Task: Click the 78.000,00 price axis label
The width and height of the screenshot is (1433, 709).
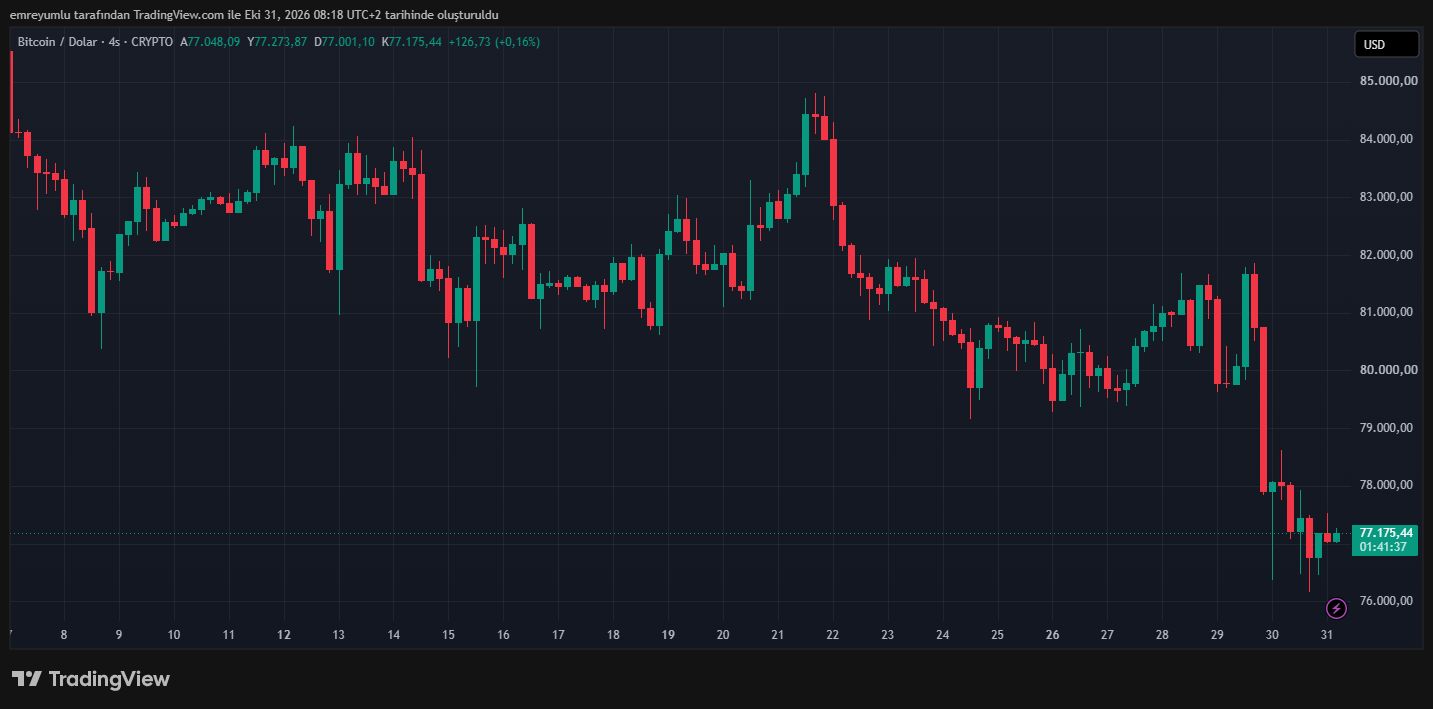Action: 1386,485
